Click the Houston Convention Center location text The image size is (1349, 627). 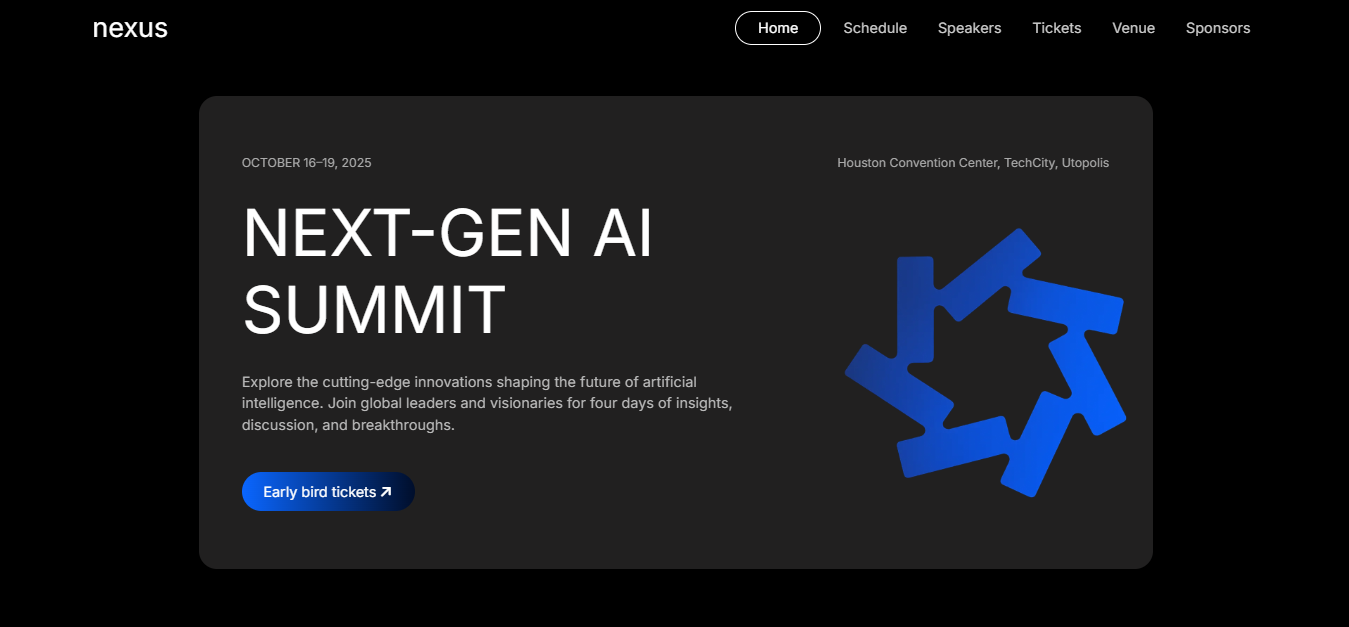point(917,163)
